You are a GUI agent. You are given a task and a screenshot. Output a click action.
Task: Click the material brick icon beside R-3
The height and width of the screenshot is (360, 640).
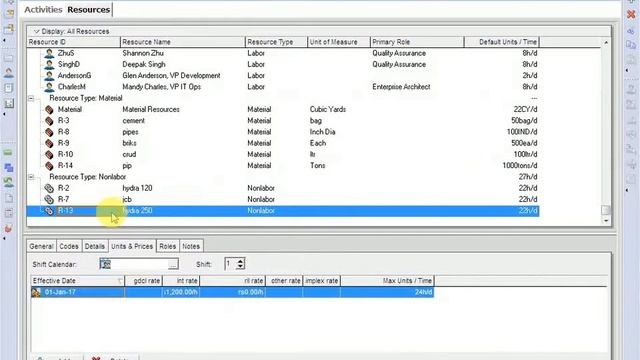click(x=49, y=121)
